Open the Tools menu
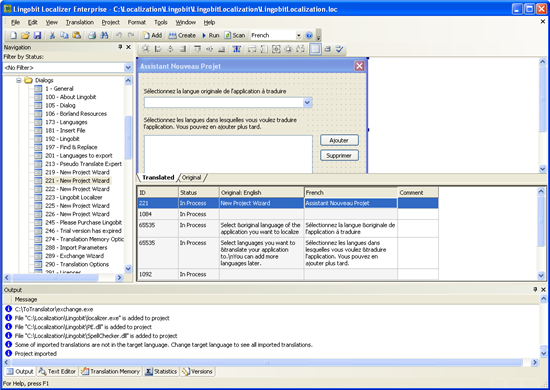Screen dimensions: 550x390 (x=161, y=22)
